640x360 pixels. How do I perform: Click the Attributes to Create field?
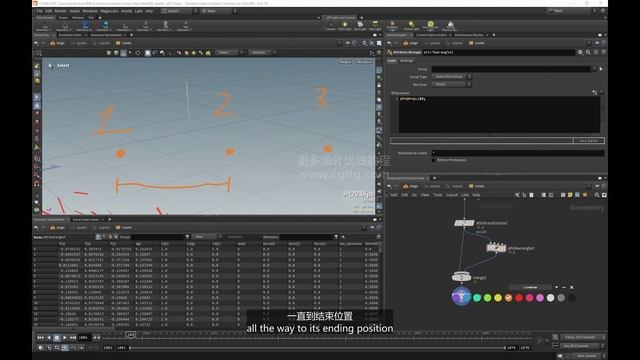click(518, 153)
